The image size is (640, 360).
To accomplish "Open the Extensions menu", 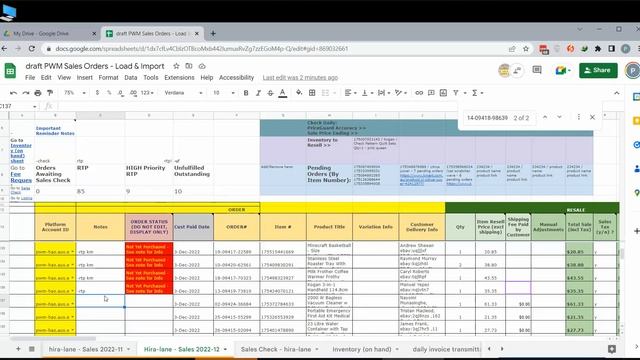I will pyautogui.click(x=179, y=78).
